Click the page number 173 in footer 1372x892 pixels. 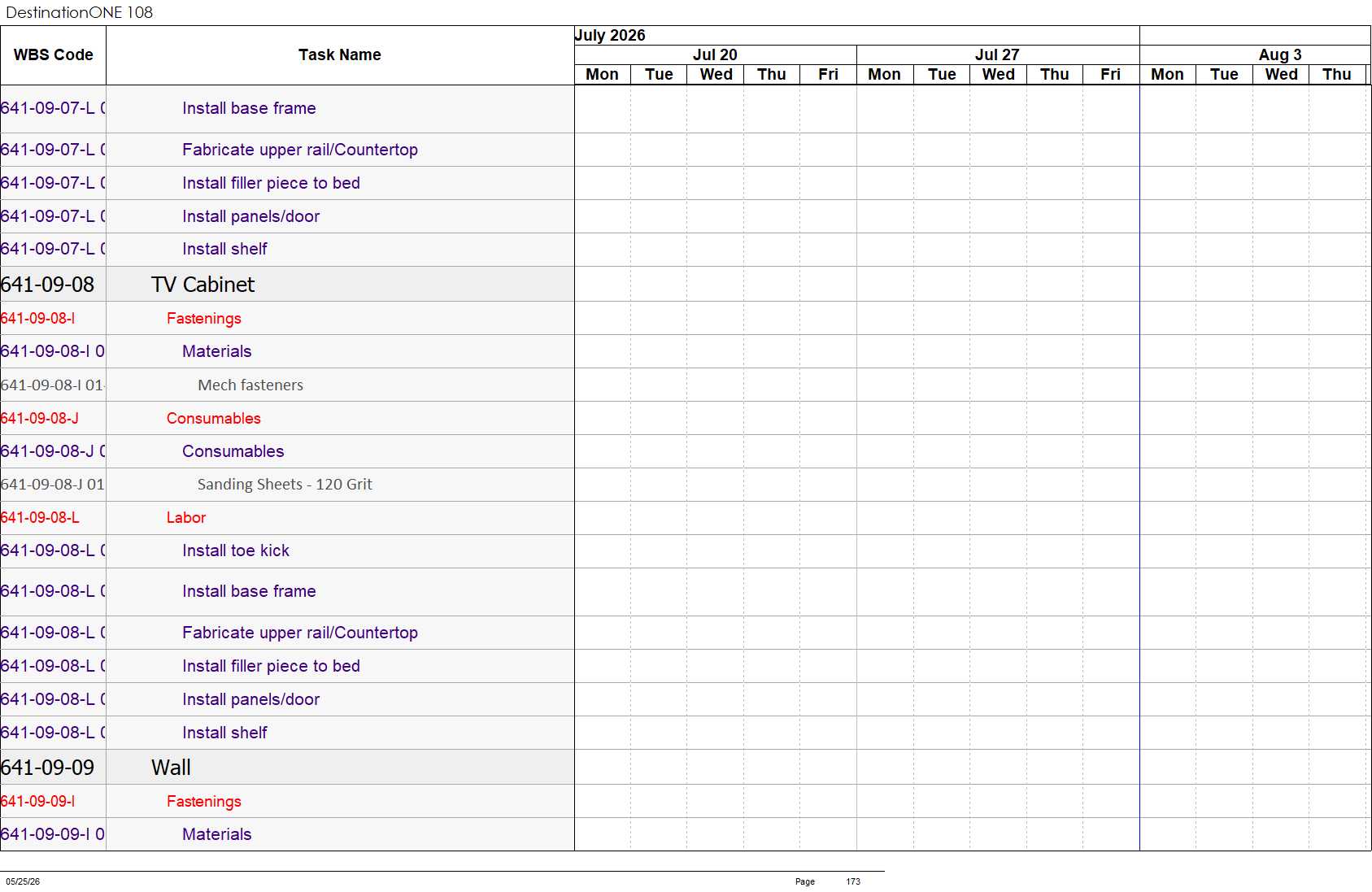coord(853,881)
